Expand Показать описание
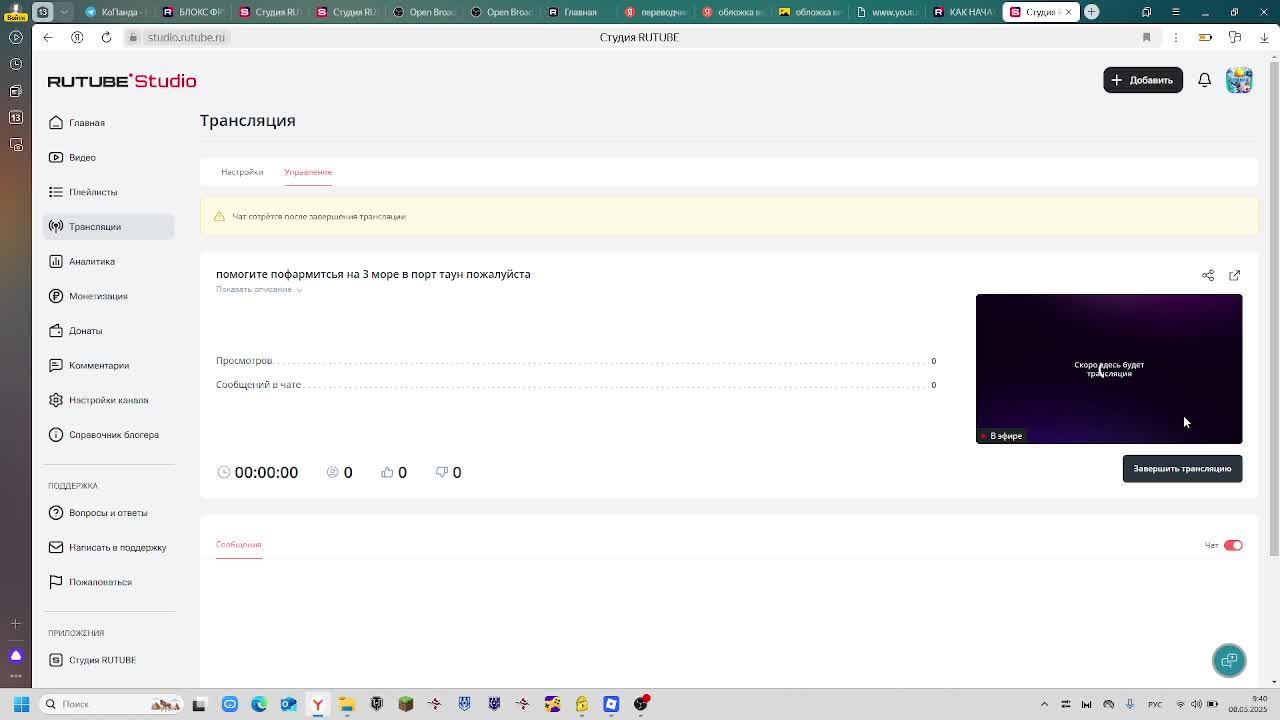1280x720 pixels. [258, 289]
